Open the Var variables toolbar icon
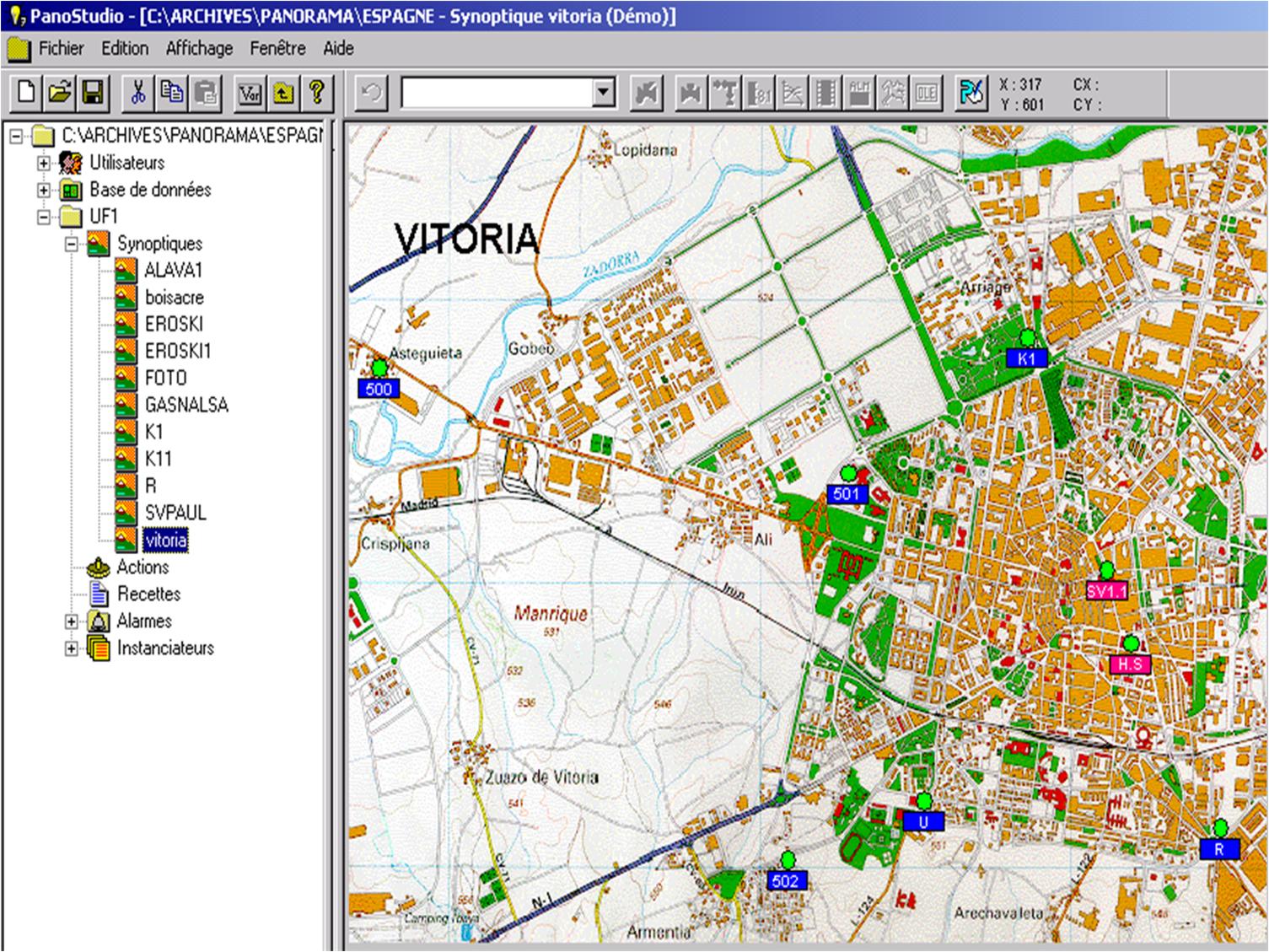The height and width of the screenshot is (952, 1269). [x=250, y=93]
